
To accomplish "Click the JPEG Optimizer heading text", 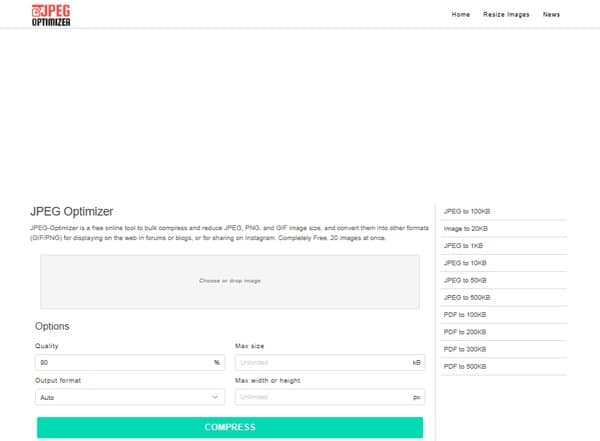I will [x=72, y=211].
